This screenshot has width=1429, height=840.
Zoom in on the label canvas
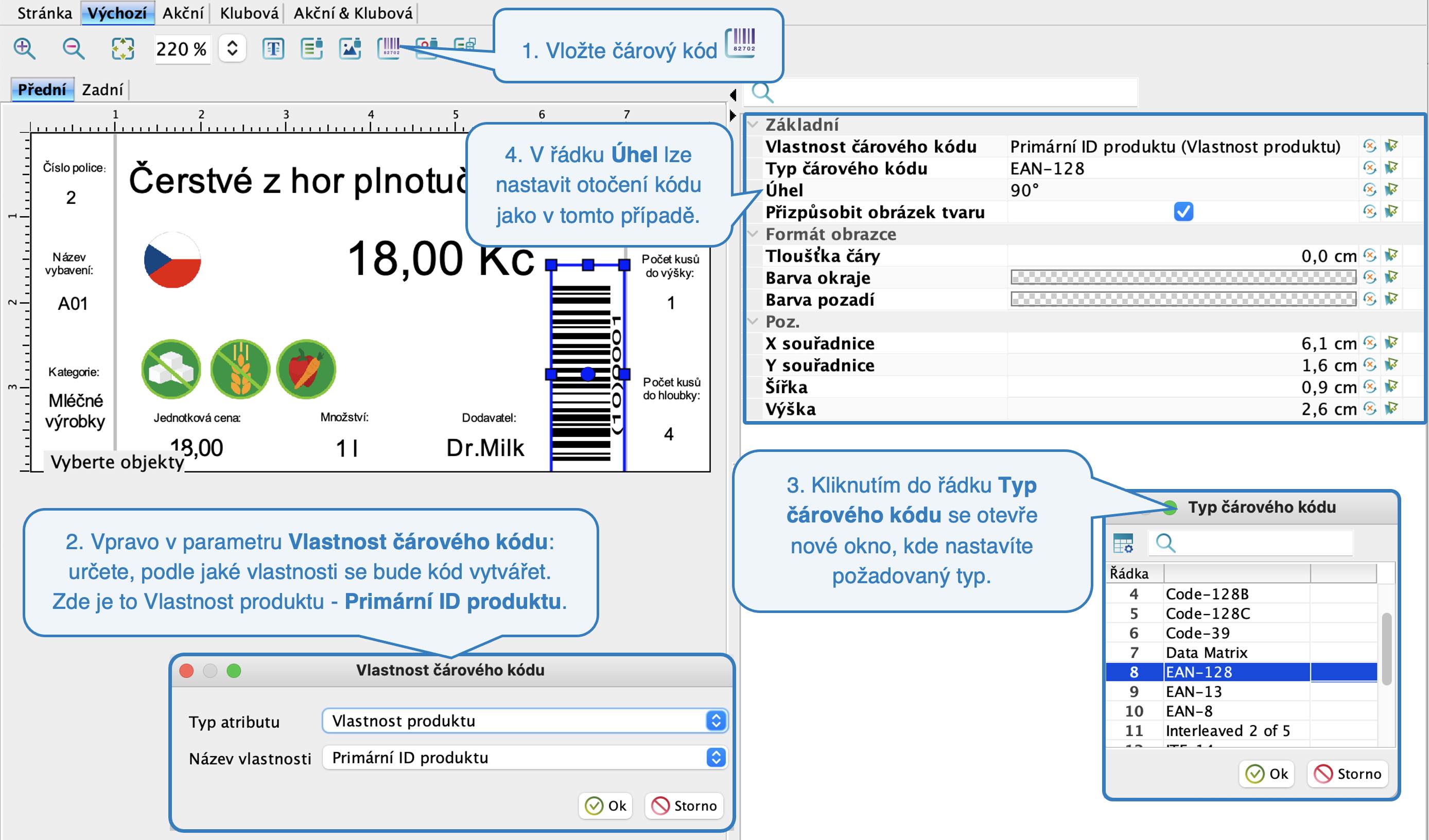tap(24, 49)
